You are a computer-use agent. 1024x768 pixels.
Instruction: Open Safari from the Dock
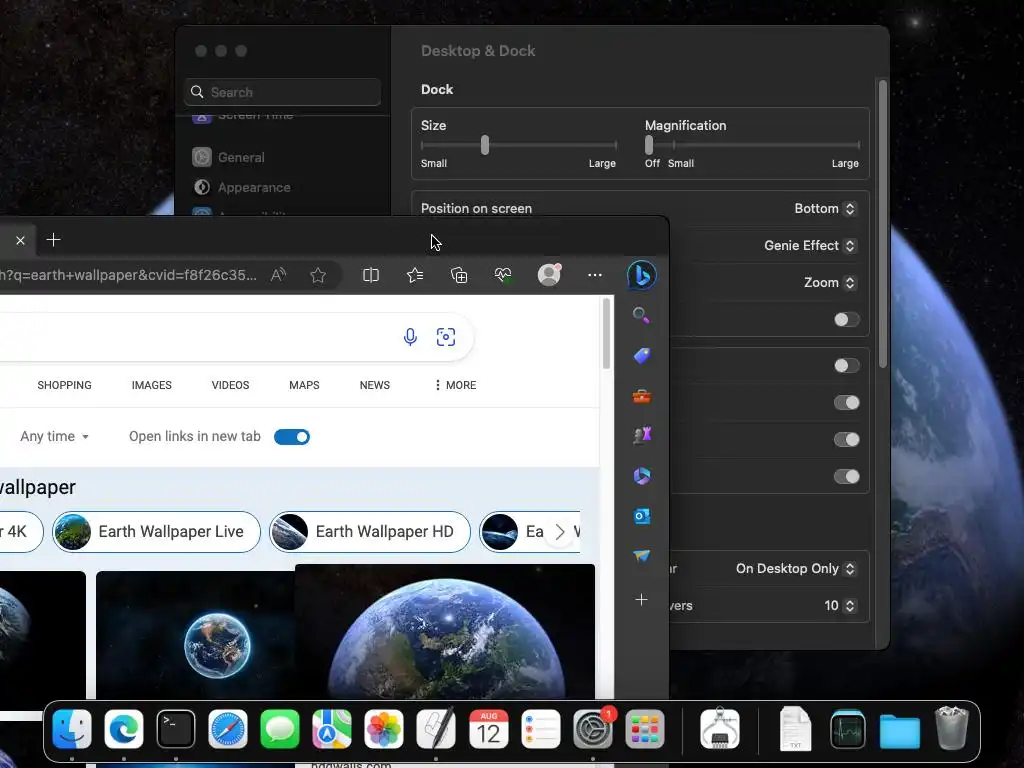tap(228, 729)
